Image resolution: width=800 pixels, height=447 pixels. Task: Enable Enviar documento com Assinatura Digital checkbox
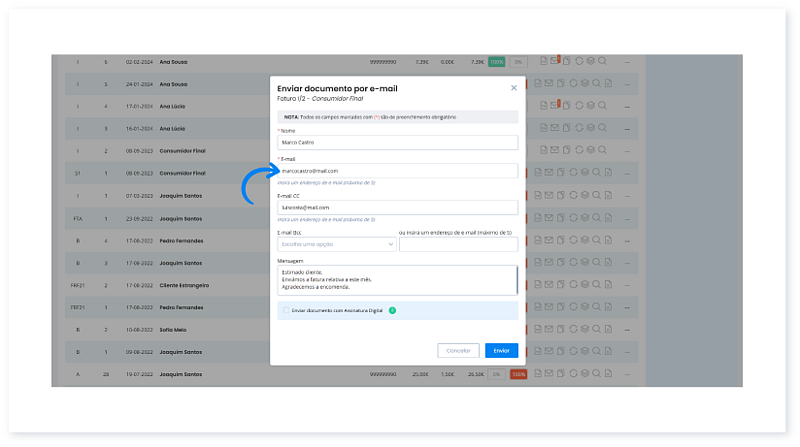(x=285, y=310)
